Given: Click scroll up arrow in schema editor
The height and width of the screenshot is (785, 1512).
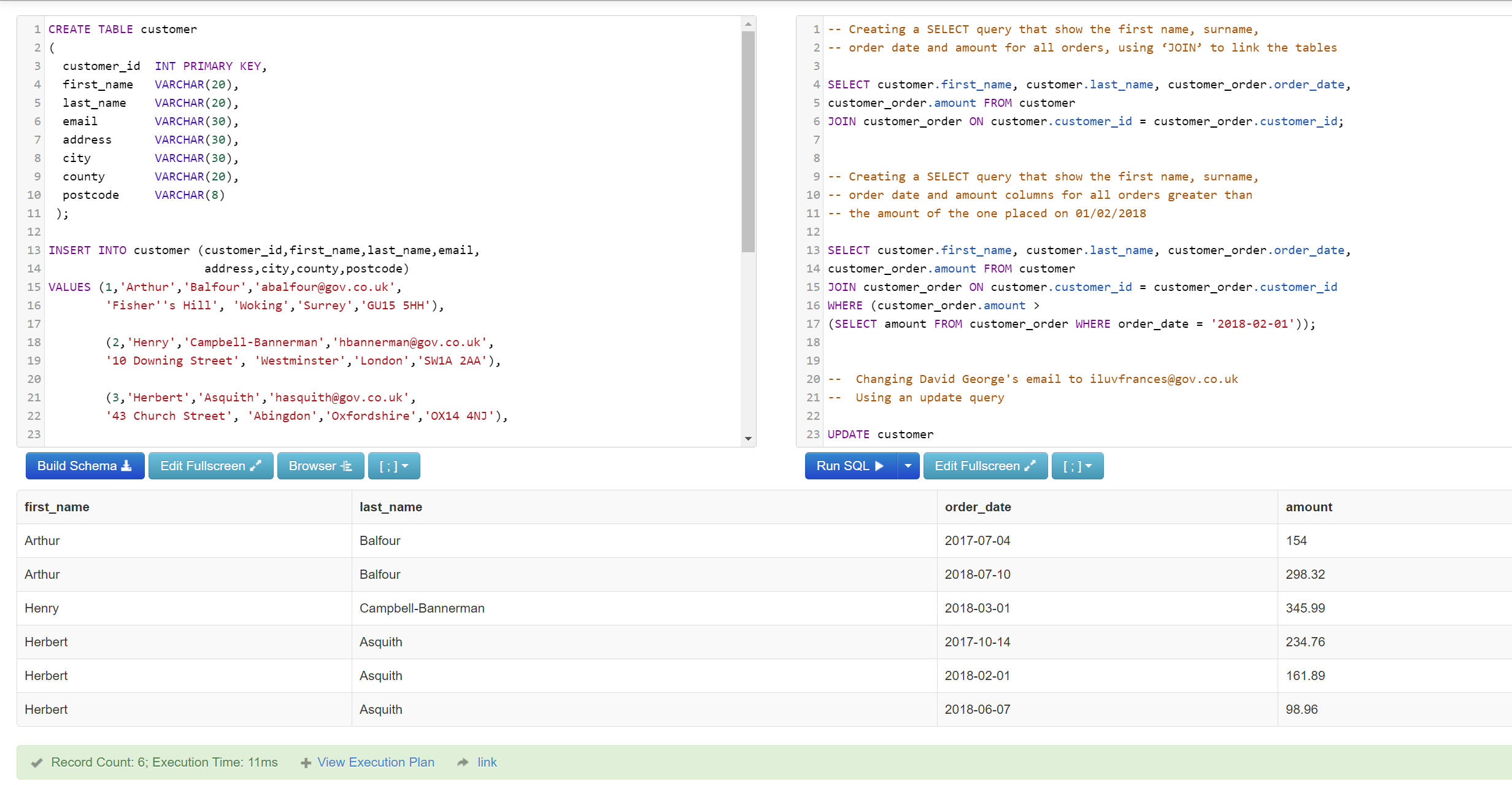Looking at the screenshot, I should click(x=748, y=24).
